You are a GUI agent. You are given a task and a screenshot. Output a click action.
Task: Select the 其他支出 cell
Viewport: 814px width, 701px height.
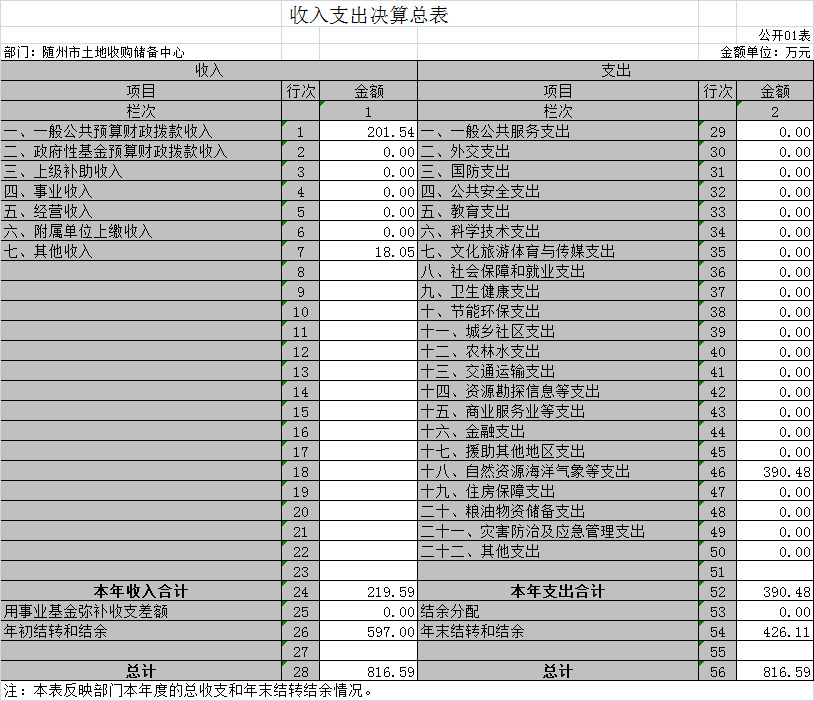click(x=558, y=551)
